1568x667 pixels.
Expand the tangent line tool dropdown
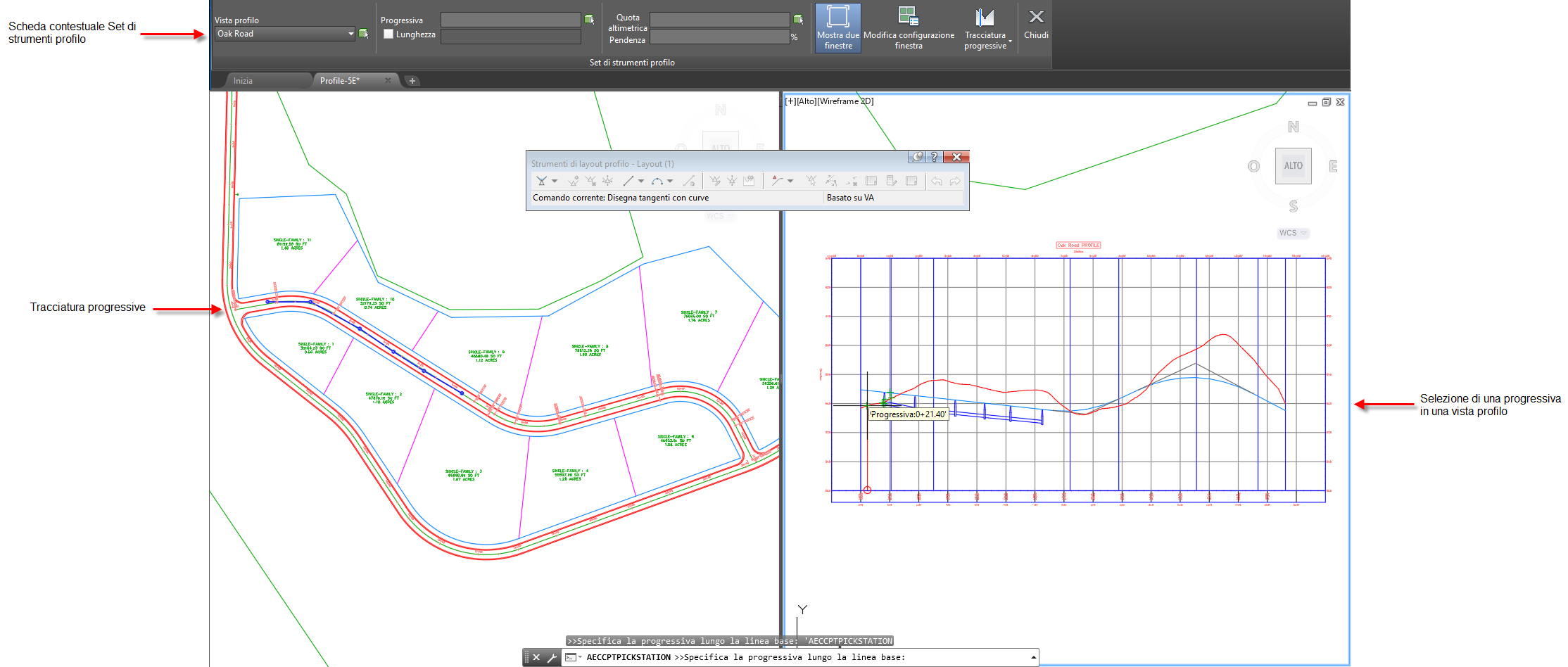pyautogui.click(x=641, y=181)
